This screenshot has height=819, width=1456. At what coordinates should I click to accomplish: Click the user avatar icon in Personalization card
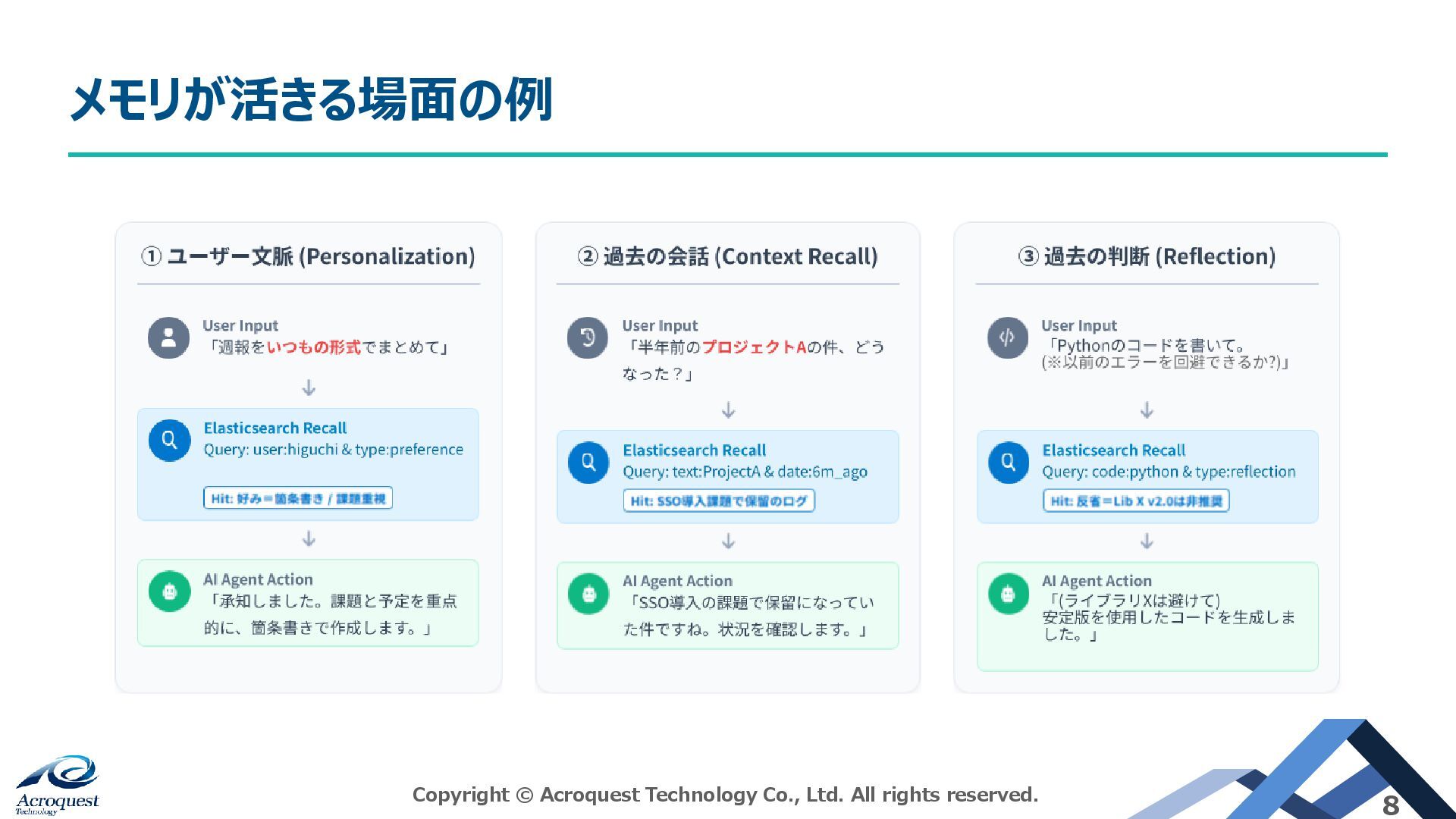pos(168,337)
